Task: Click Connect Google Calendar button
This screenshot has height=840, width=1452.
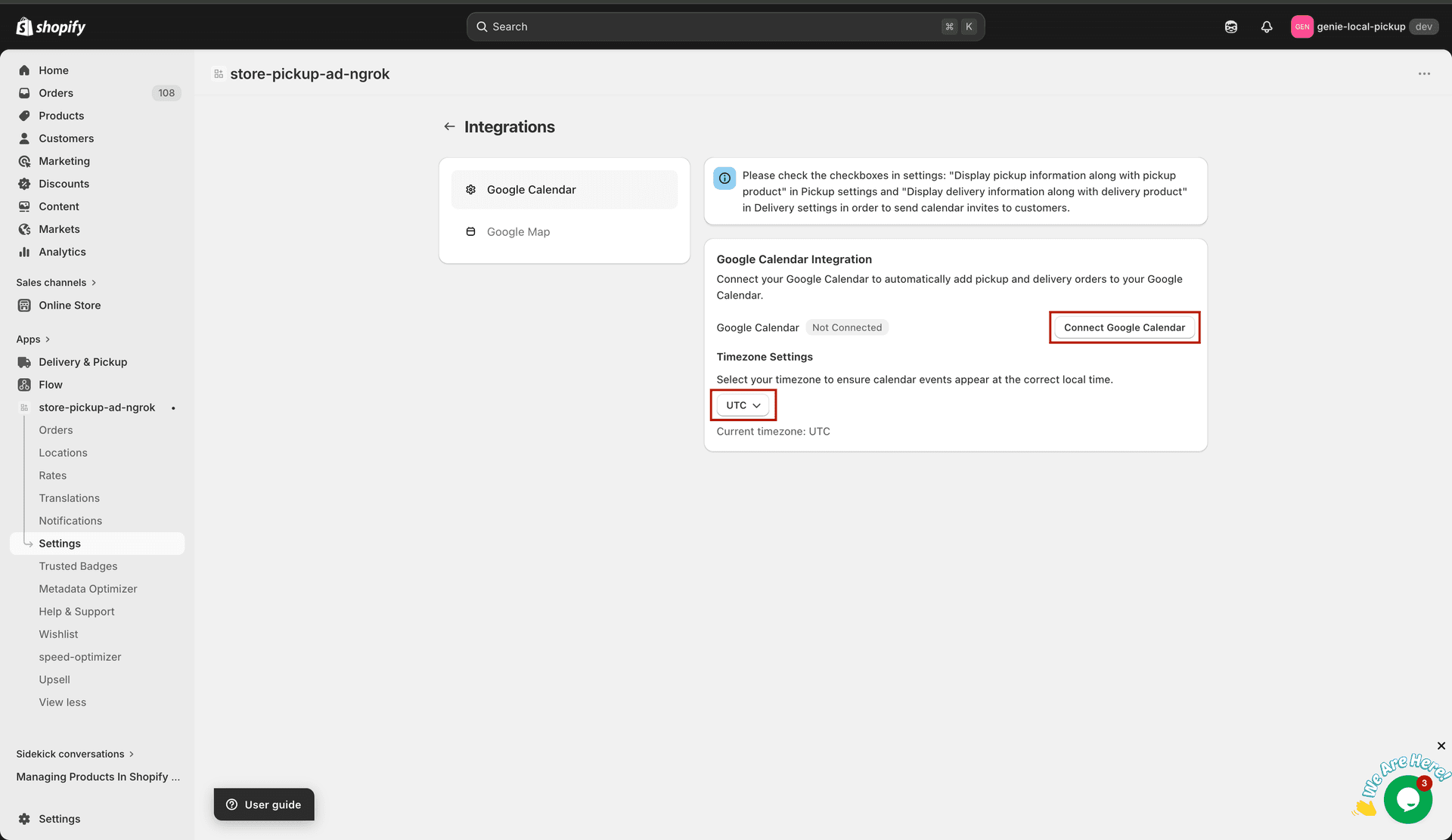Action: (1125, 327)
